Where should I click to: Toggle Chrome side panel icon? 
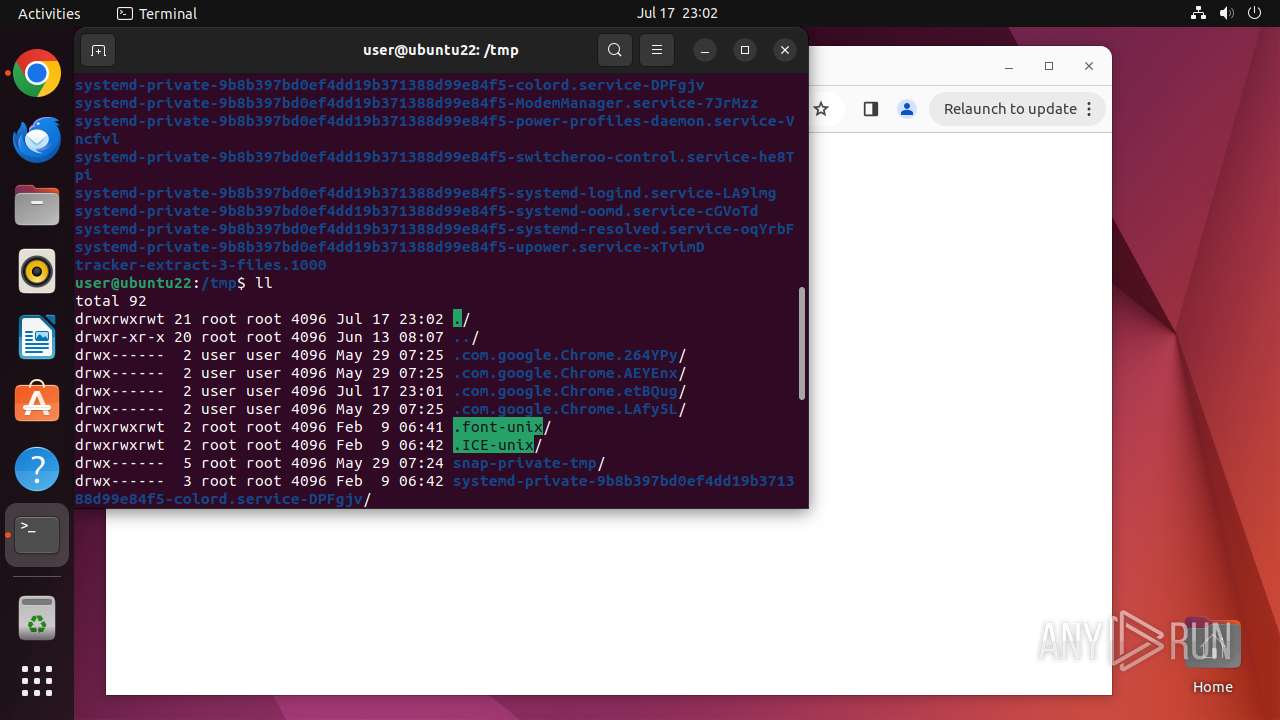tap(870, 109)
